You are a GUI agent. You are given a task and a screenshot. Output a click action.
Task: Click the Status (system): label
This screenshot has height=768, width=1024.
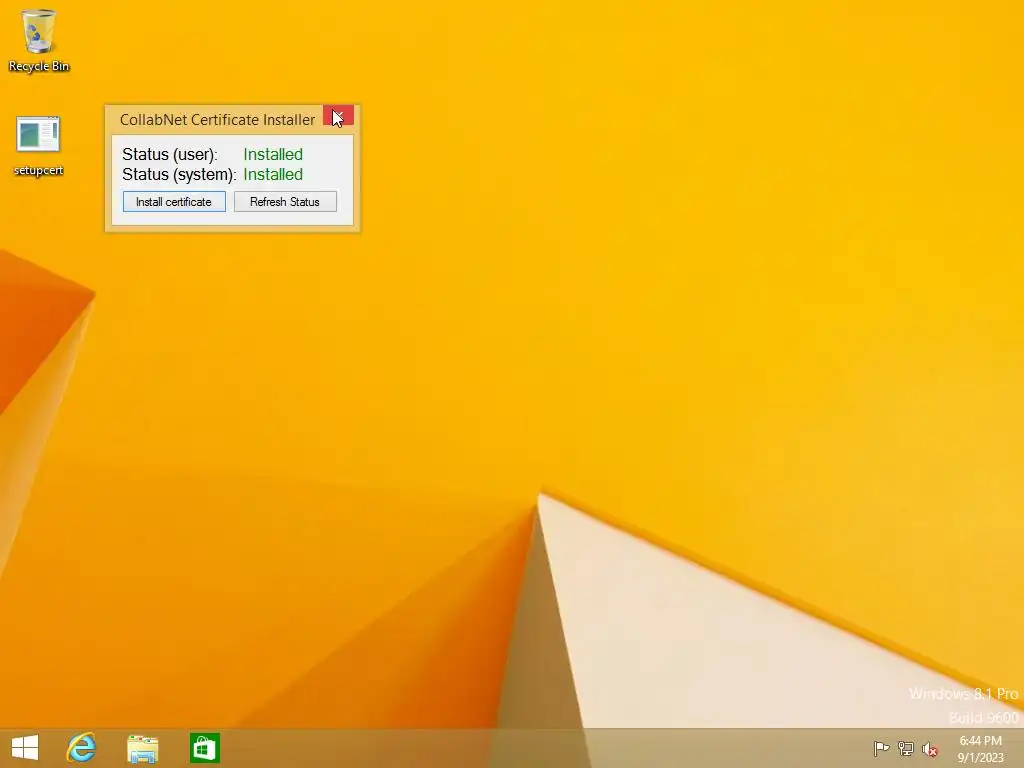click(x=179, y=175)
